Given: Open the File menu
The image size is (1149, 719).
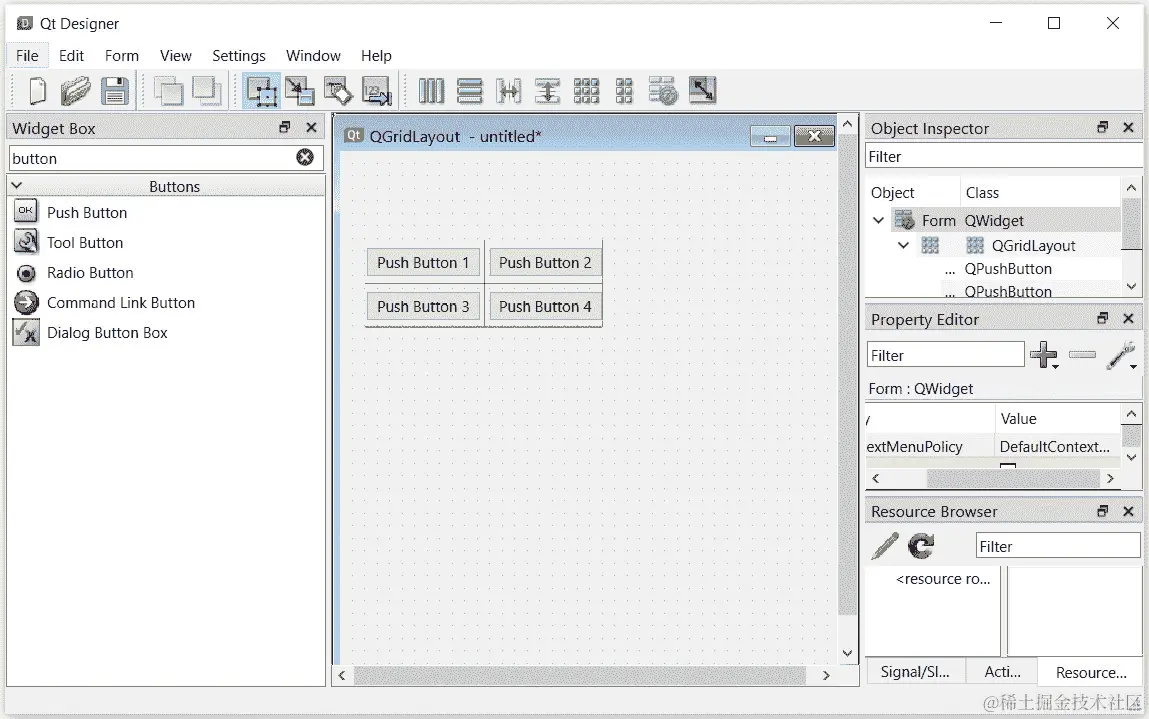Looking at the screenshot, I should coord(27,56).
